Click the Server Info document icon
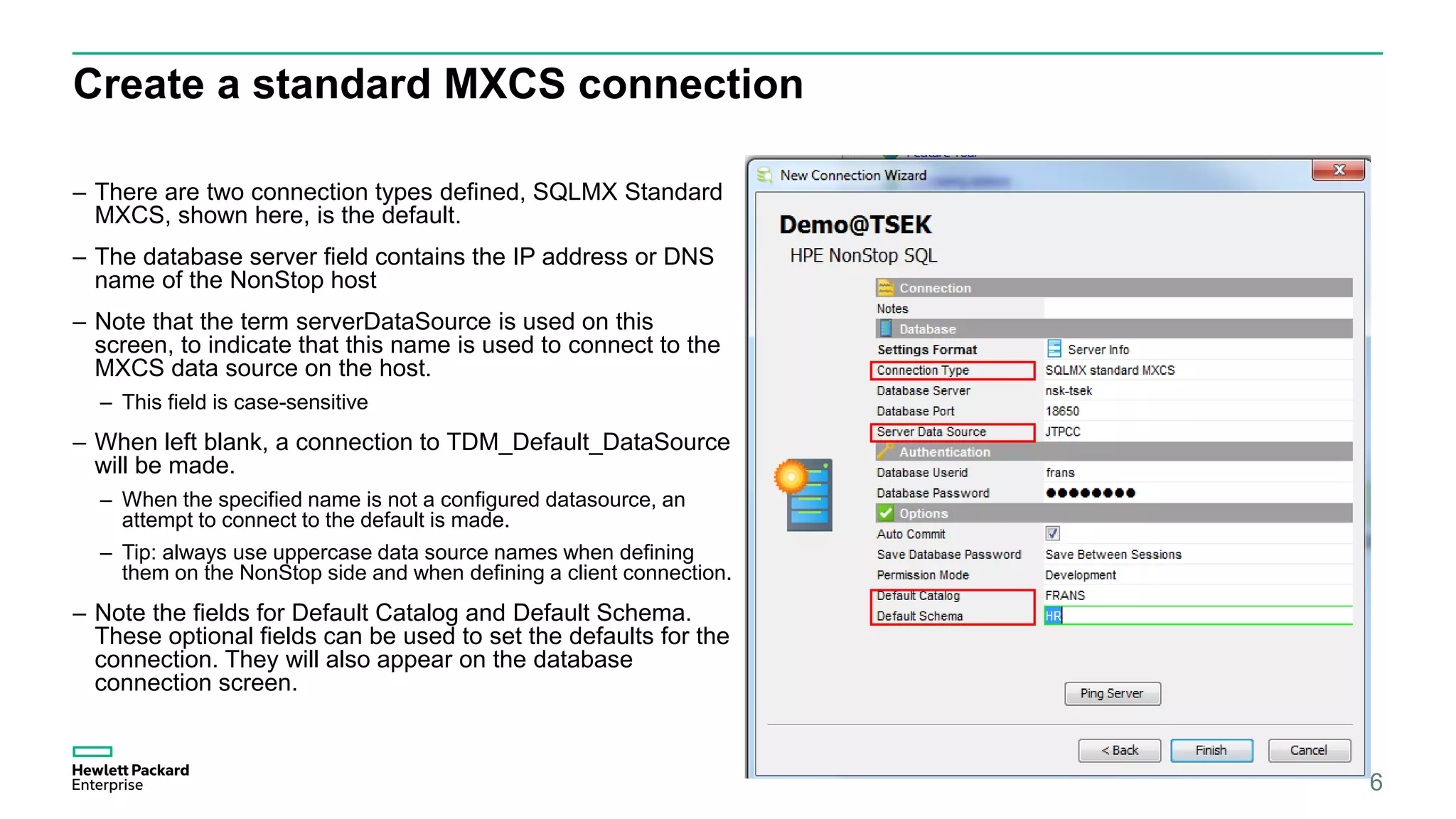Screen dimensions: 1456x819 [1054, 349]
